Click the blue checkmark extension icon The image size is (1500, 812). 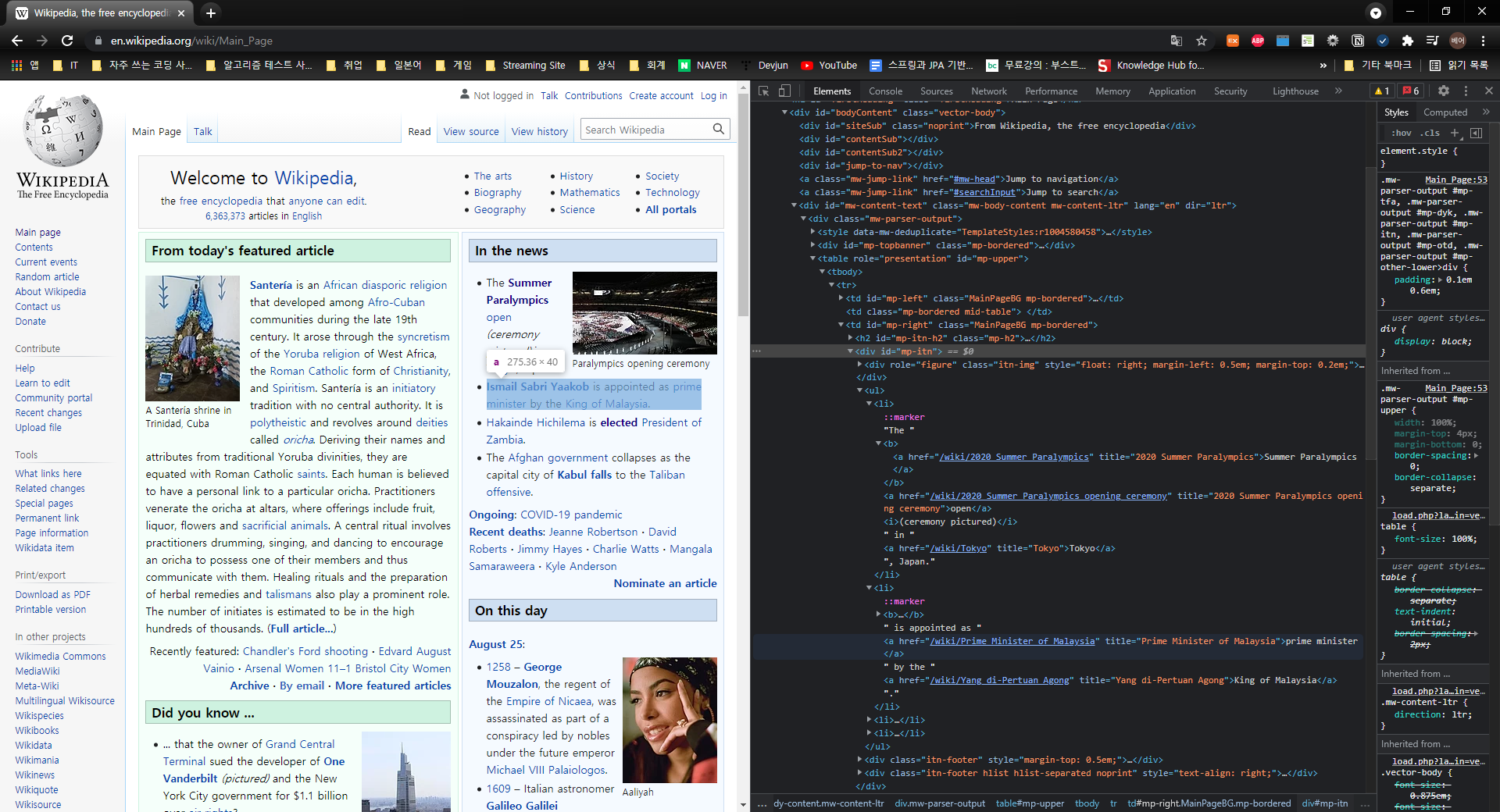click(1383, 41)
